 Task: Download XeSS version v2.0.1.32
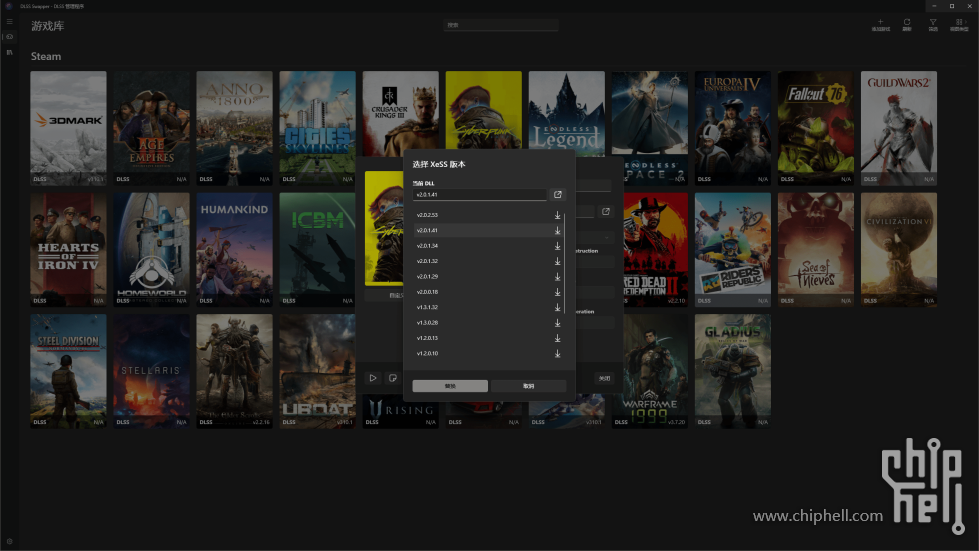click(x=558, y=261)
